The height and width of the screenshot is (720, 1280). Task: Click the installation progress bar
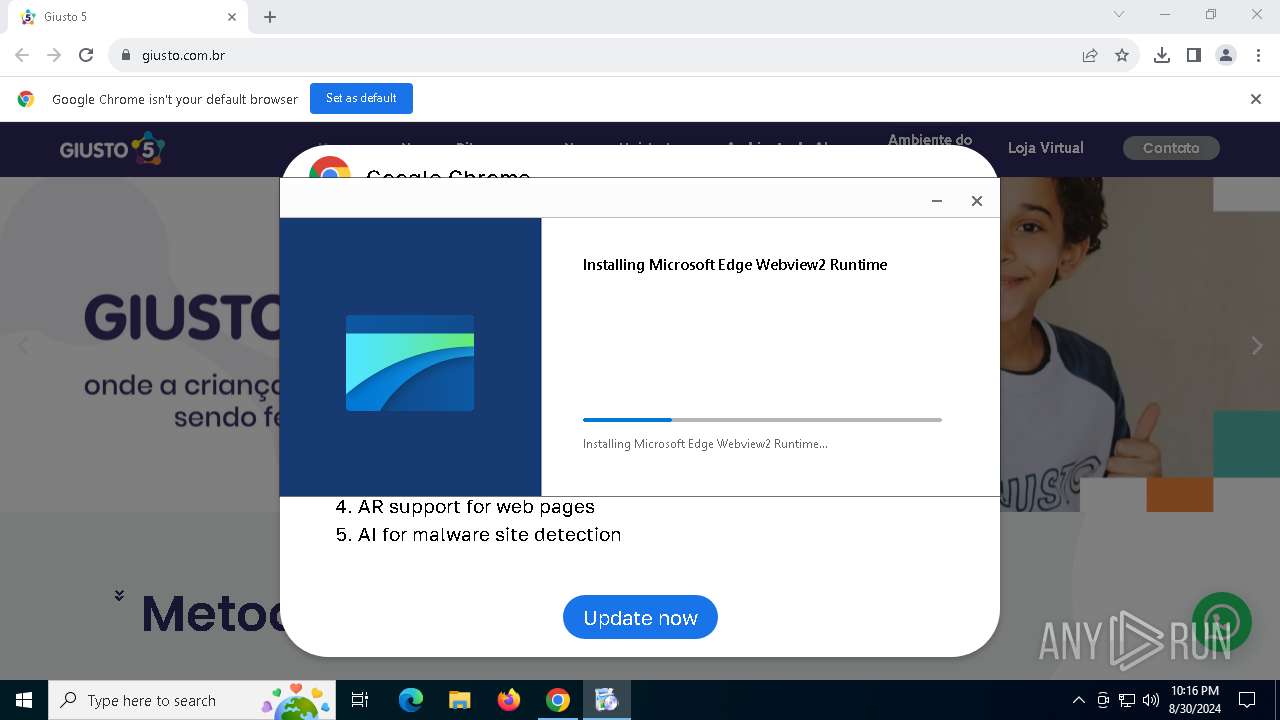(x=762, y=420)
